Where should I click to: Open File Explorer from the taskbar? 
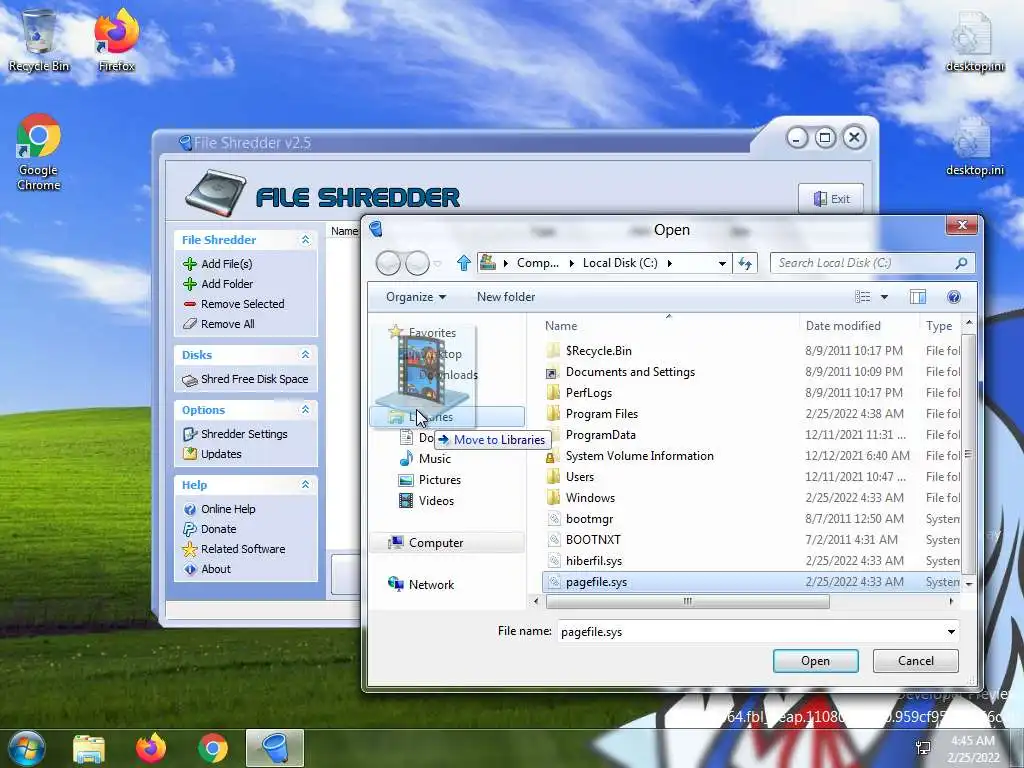89,748
